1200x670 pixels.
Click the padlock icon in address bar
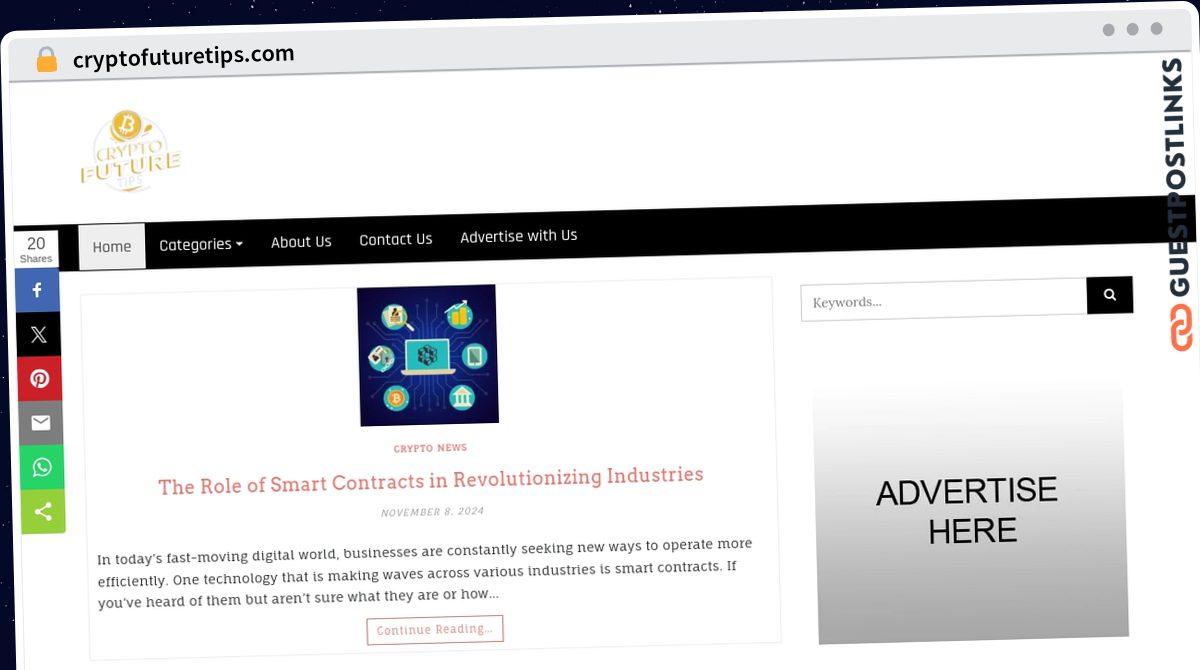(46, 60)
